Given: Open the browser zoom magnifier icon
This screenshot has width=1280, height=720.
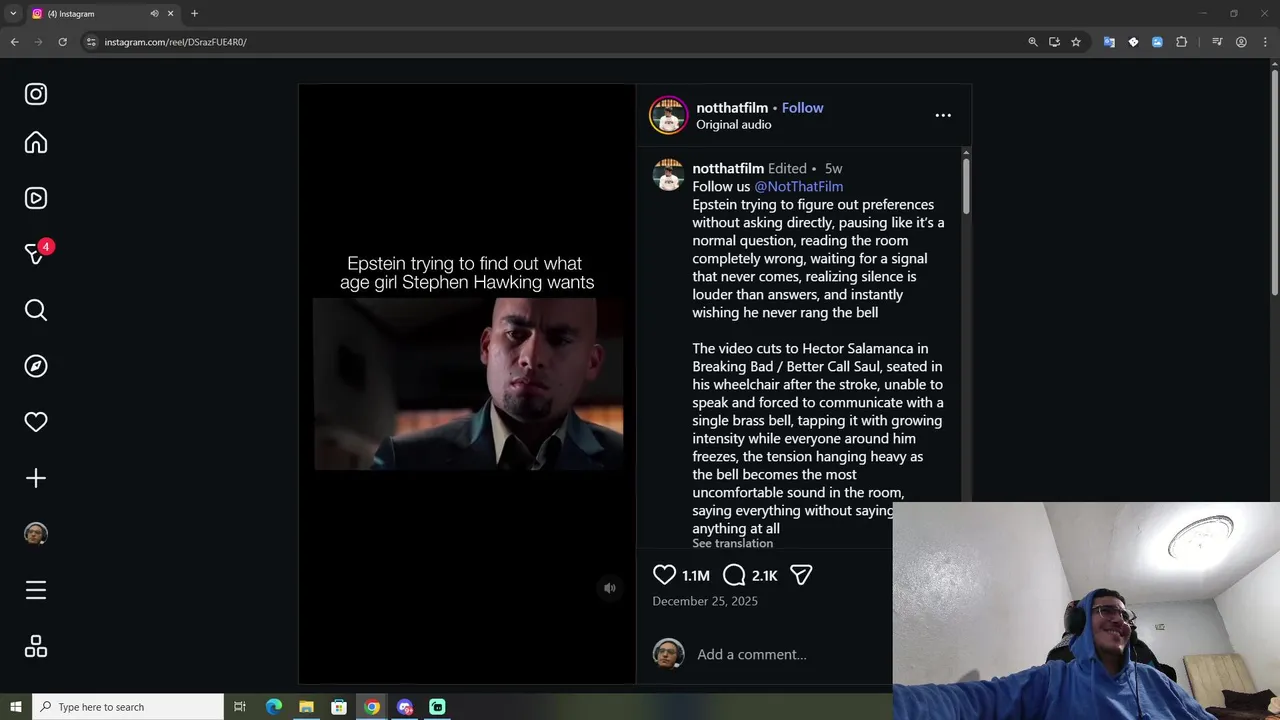Looking at the screenshot, I should click(1033, 42).
